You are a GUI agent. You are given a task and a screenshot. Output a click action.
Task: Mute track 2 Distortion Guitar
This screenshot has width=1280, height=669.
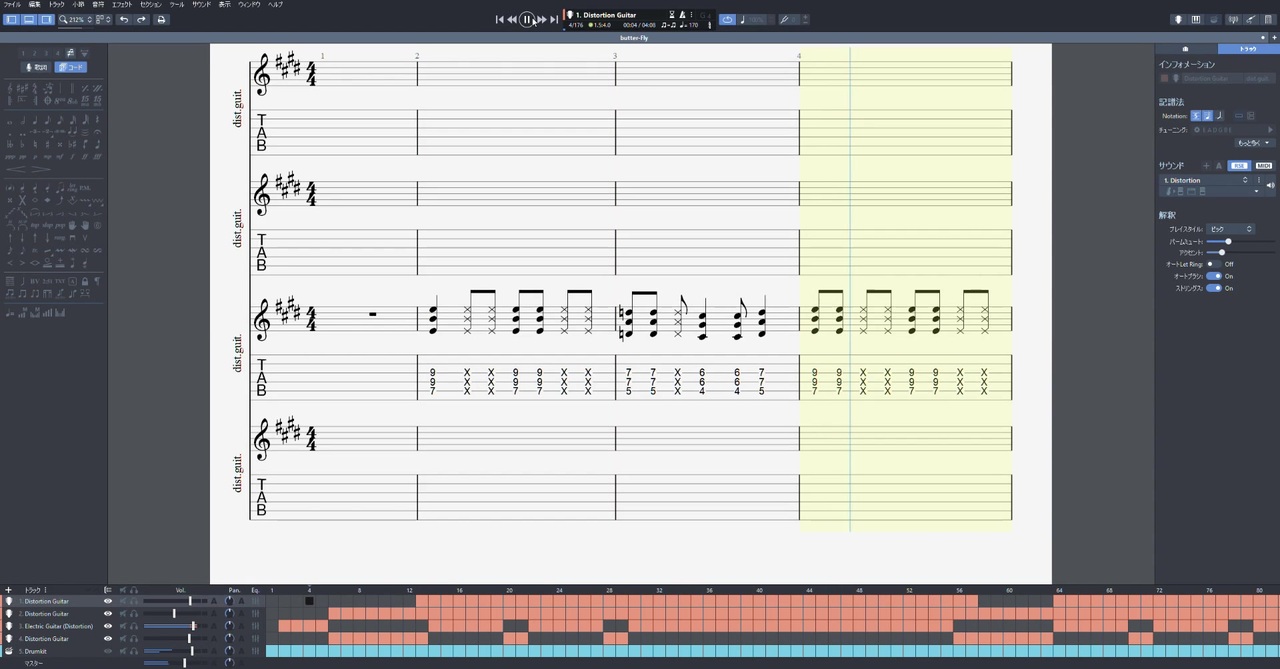(123, 614)
